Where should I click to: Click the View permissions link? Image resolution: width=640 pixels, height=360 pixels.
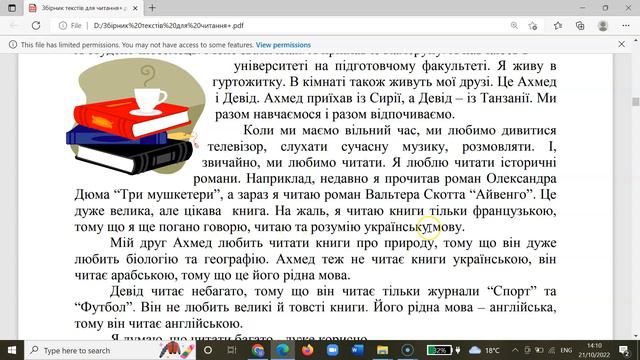[283, 45]
